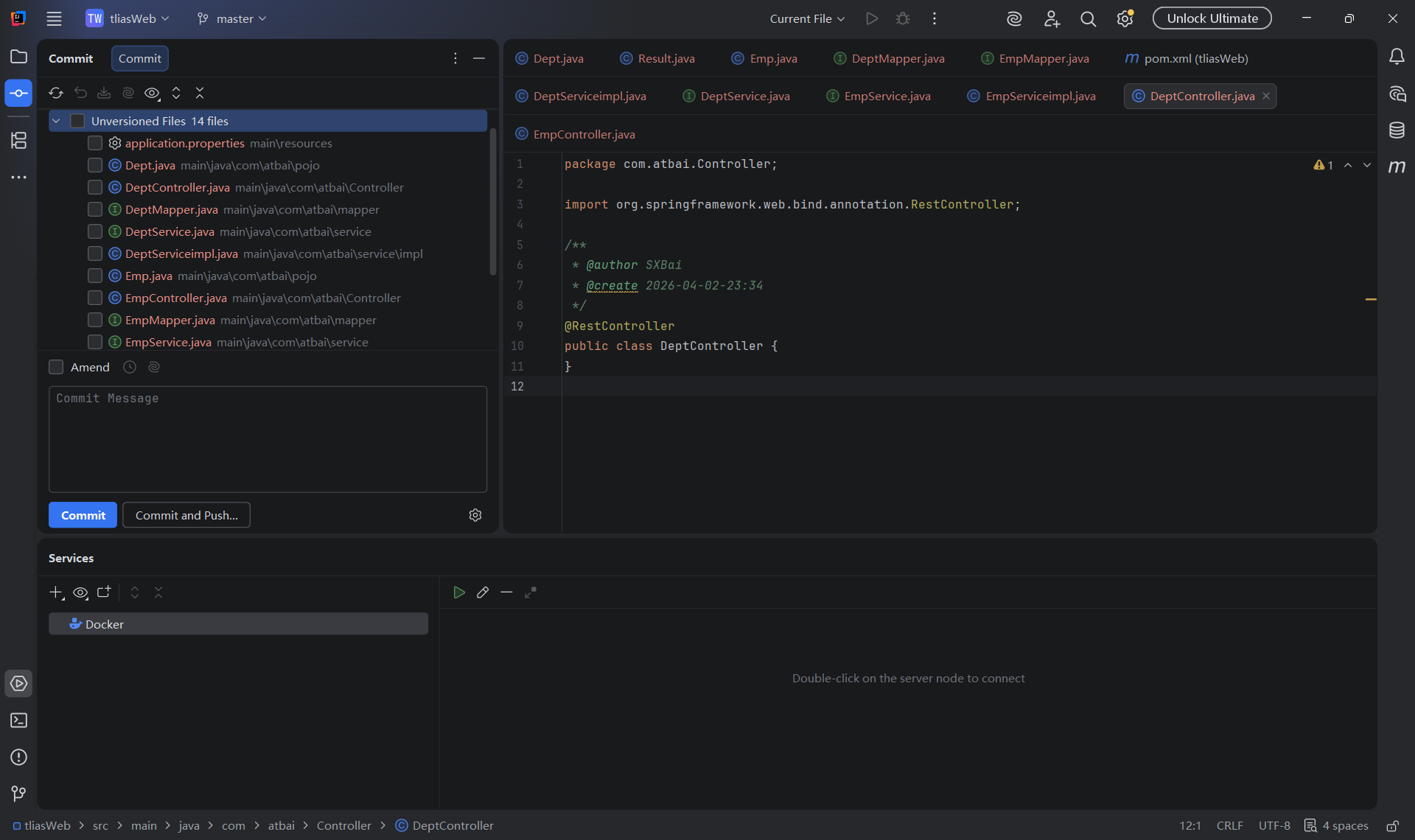Image resolution: width=1415 pixels, height=840 pixels.
Task: Open the Terminal tool window
Action: click(x=18, y=721)
